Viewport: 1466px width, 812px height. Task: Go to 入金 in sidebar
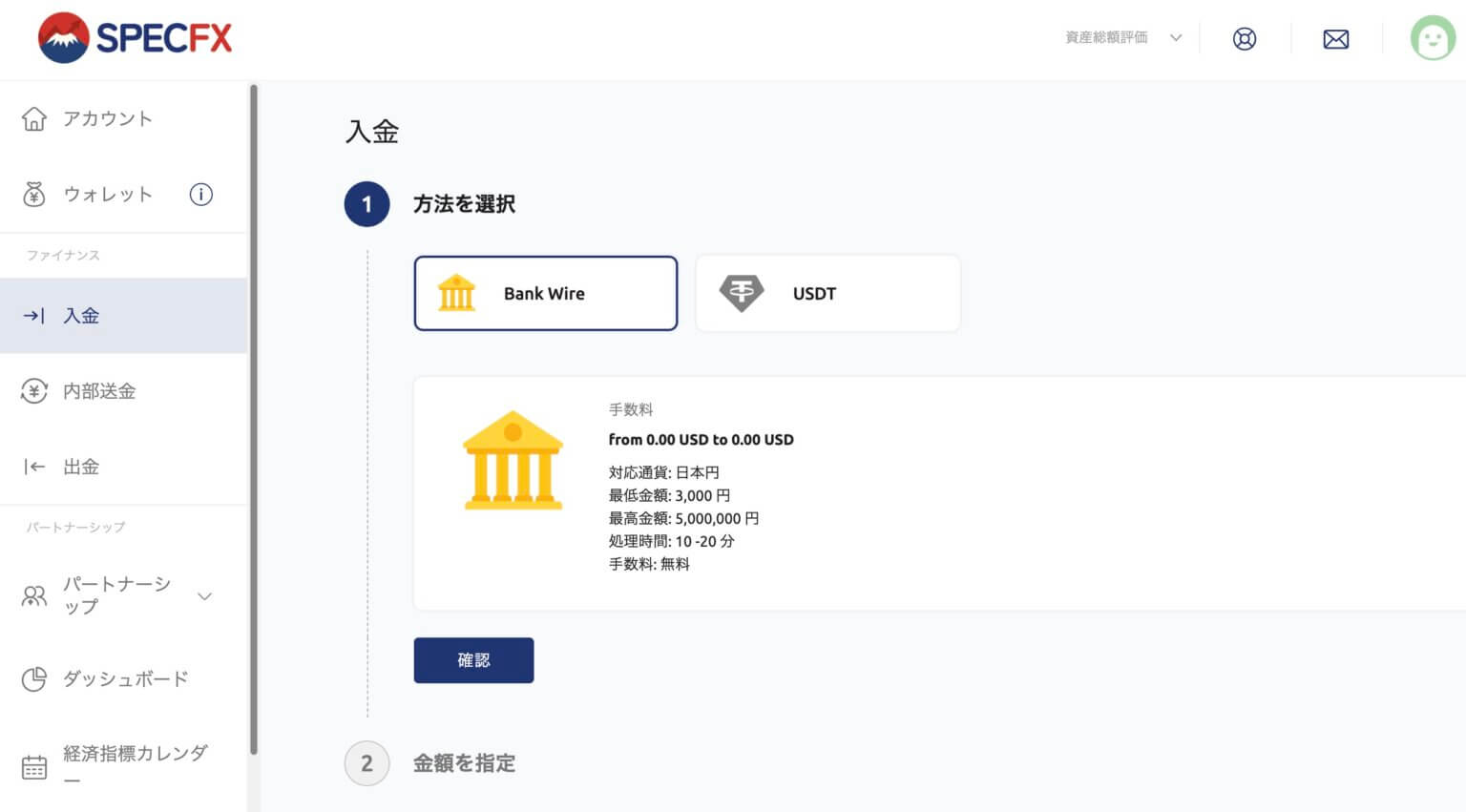[x=82, y=316]
